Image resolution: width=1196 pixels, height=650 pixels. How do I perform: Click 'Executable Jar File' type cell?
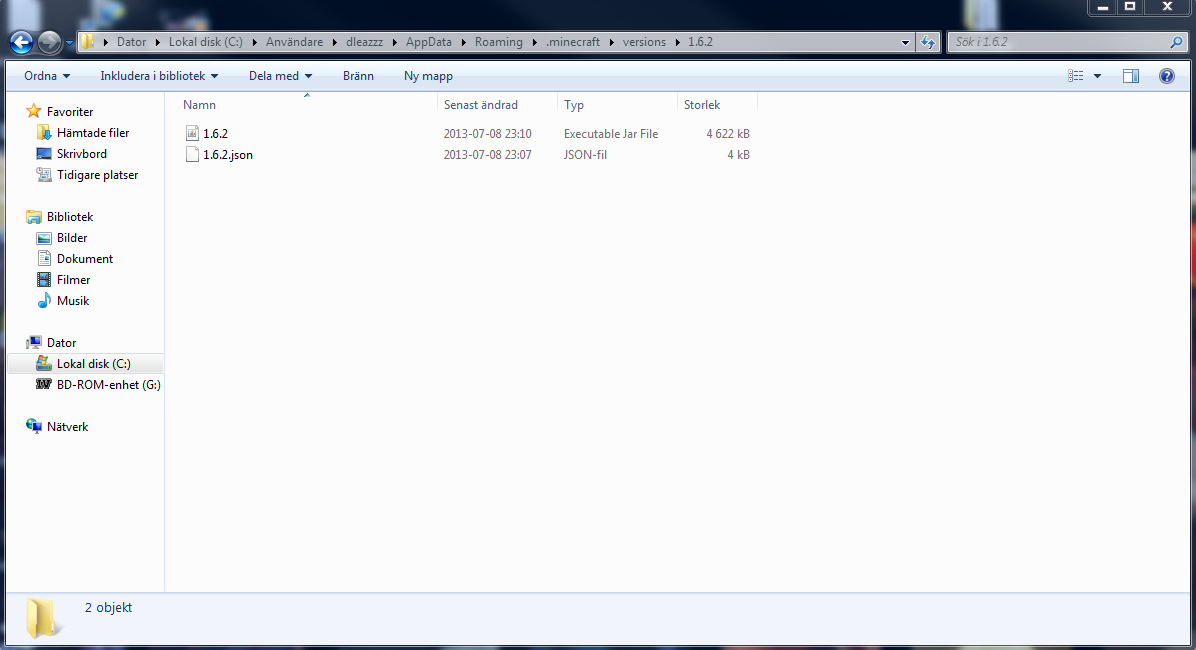611,134
